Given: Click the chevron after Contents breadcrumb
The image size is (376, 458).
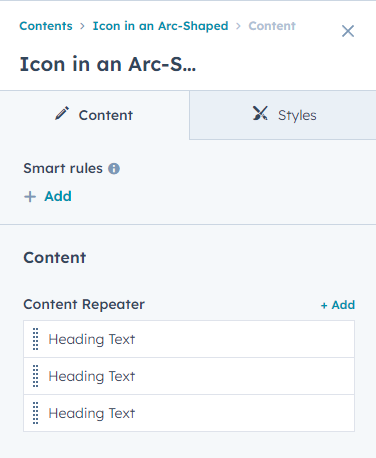Looking at the screenshot, I should 82,26.
